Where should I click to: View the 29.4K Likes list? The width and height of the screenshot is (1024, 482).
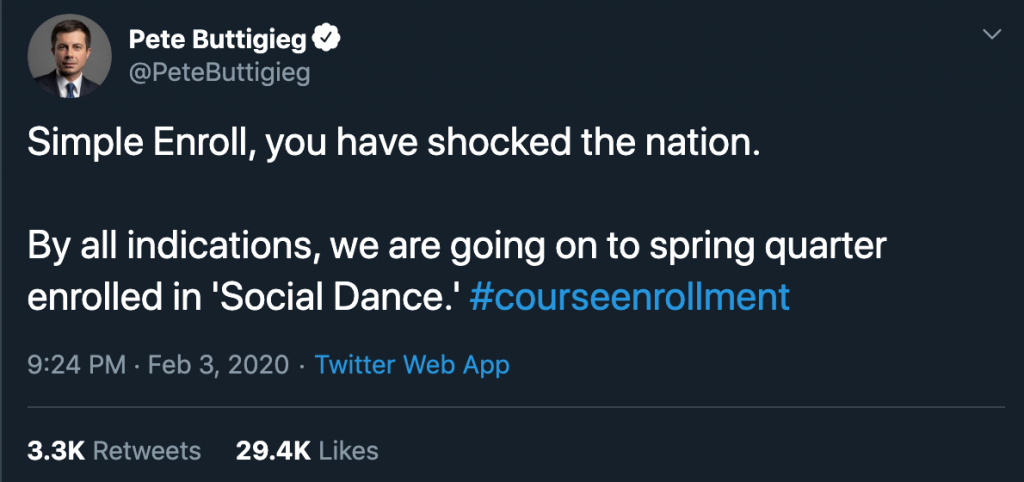click(307, 451)
